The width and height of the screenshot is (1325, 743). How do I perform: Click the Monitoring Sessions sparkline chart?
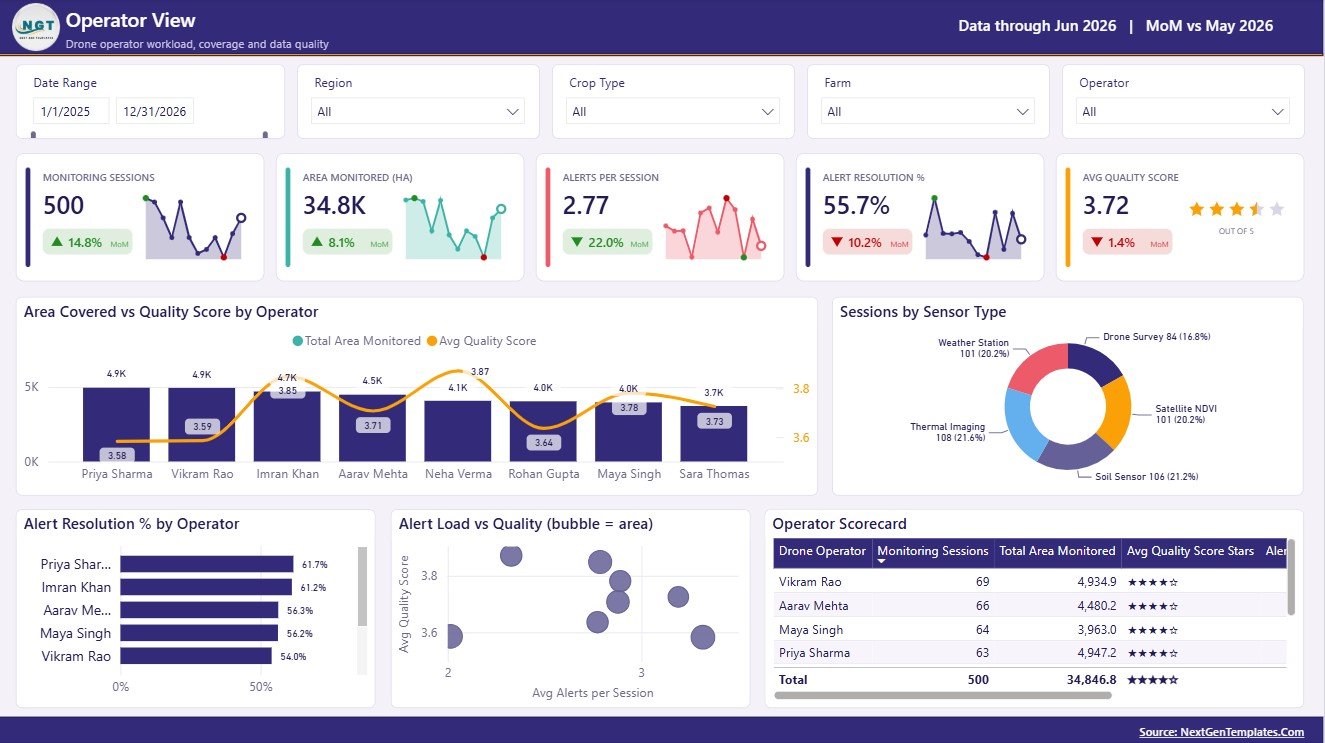(194, 228)
